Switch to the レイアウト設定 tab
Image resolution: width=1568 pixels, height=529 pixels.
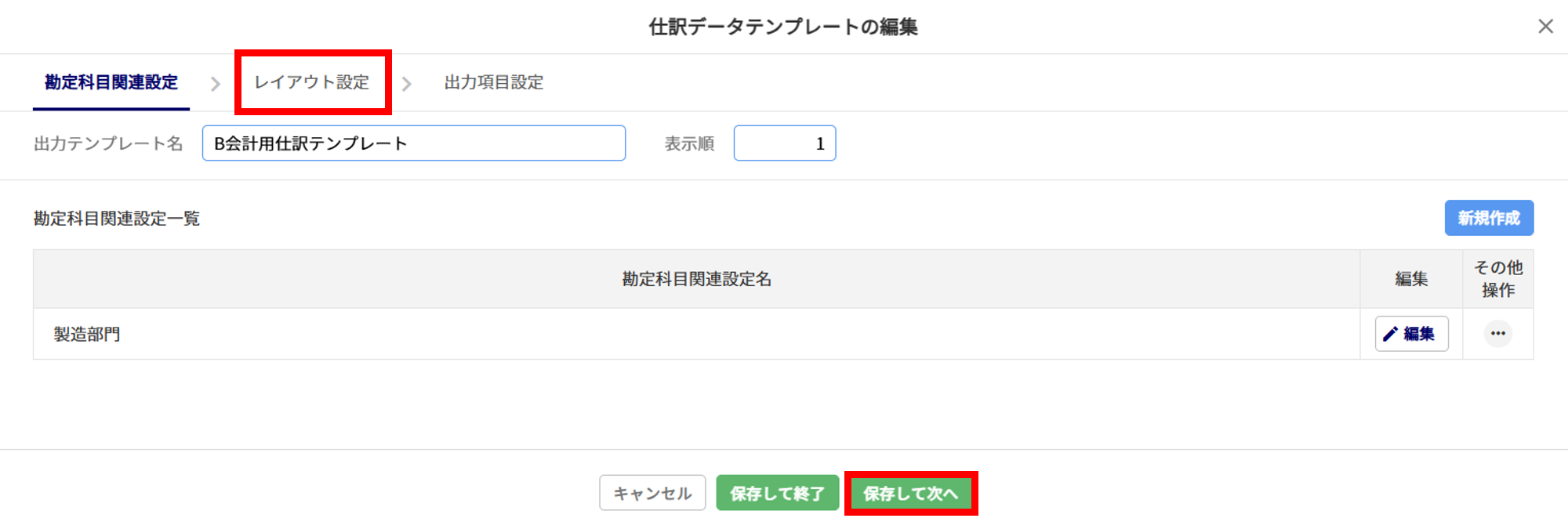coord(312,82)
